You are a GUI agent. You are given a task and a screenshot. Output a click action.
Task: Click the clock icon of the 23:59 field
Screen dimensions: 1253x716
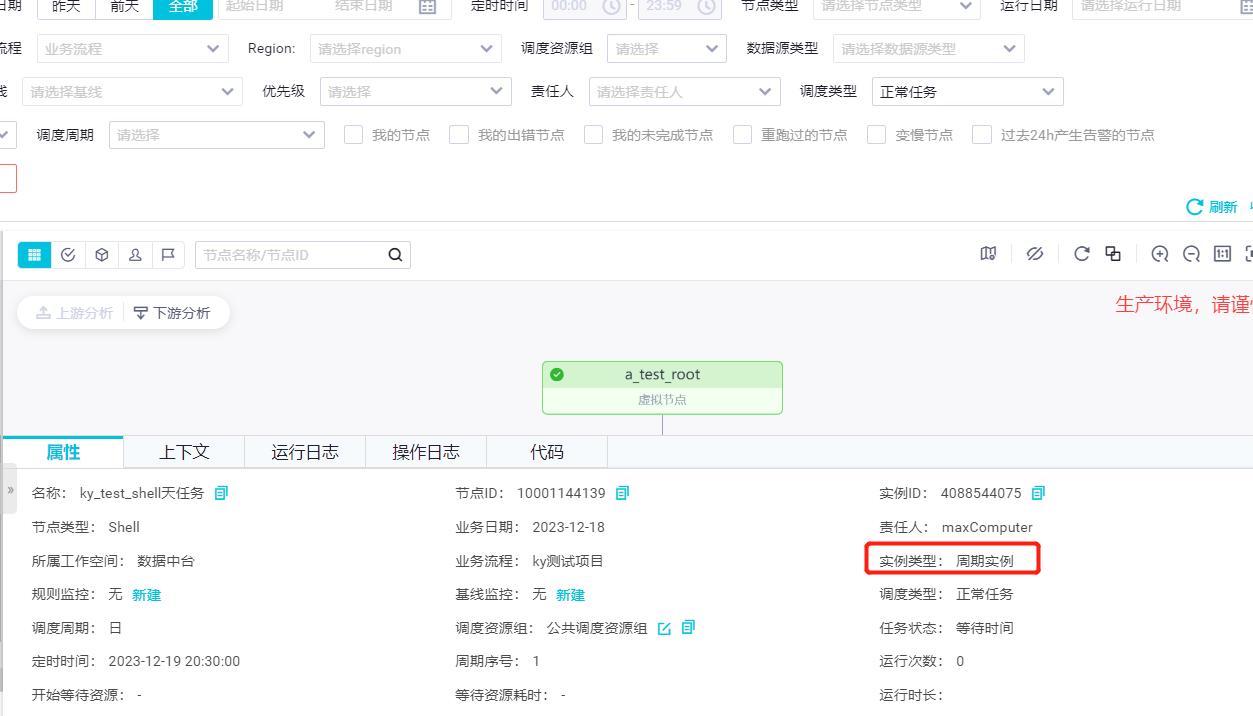click(706, 6)
